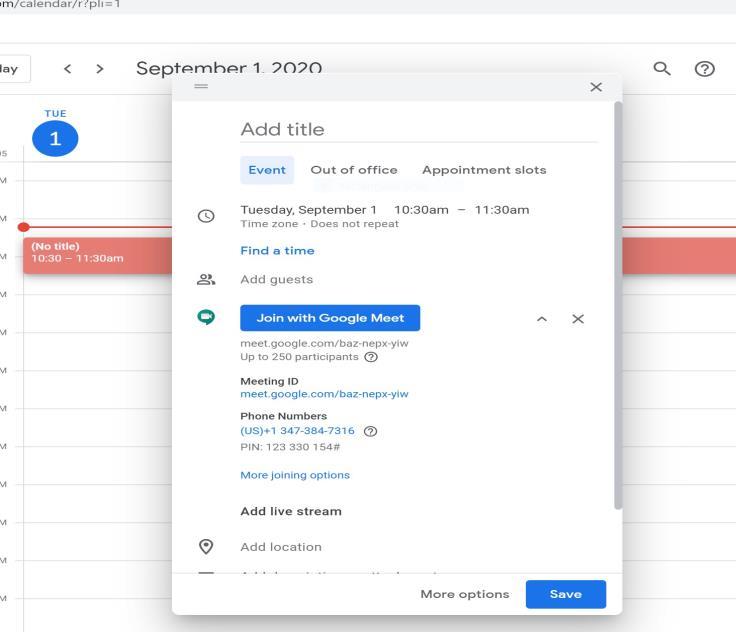Click the Time zone option
The image size is (736, 632).
click(x=269, y=224)
